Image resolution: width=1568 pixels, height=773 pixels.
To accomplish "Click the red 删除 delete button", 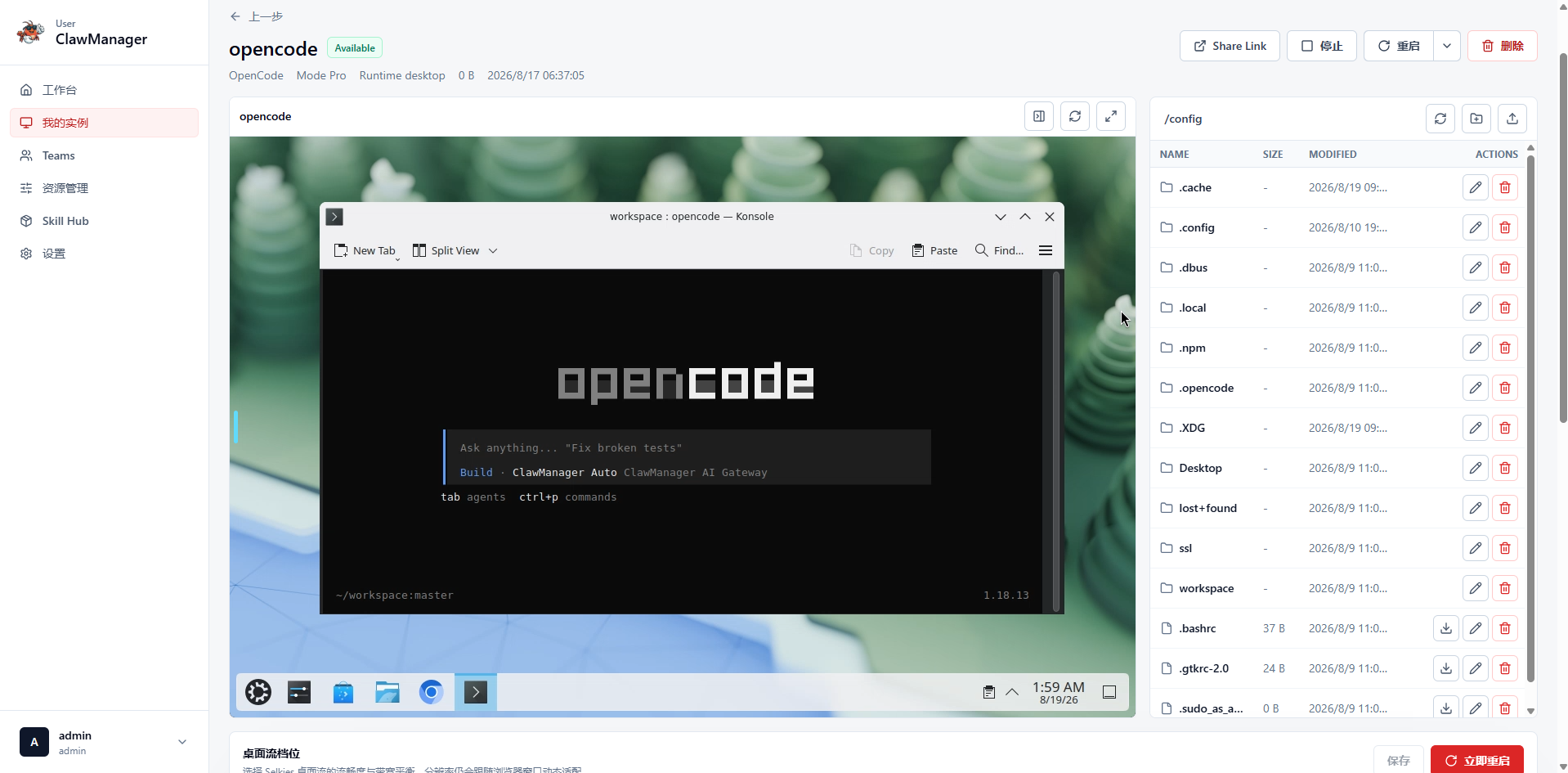I will point(1503,46).
